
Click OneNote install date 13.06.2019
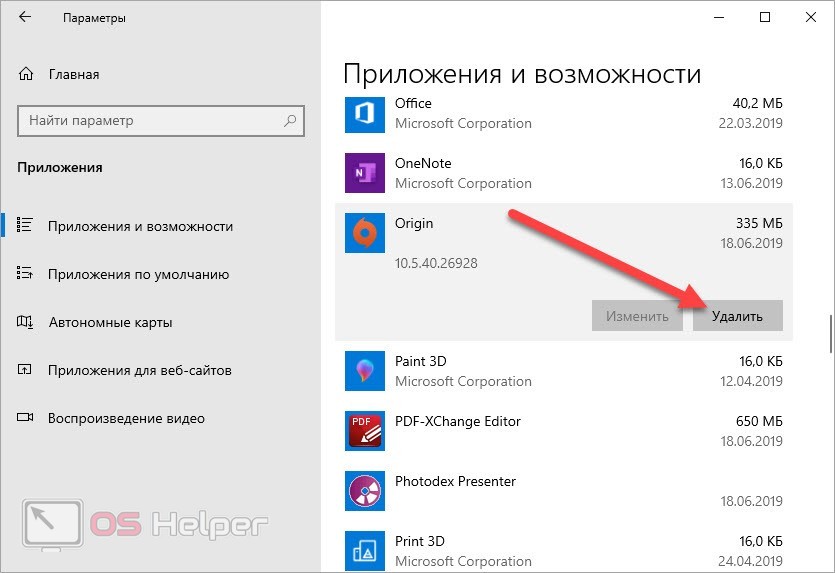(751, 184)
